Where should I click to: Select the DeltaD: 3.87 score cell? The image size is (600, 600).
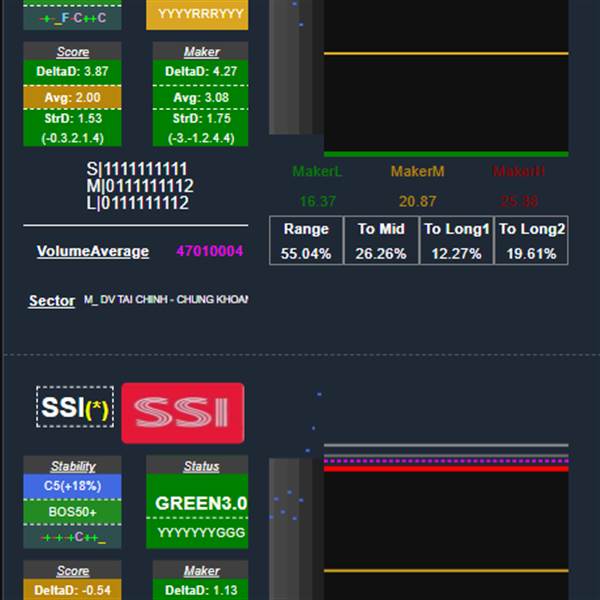click(73, 72)
